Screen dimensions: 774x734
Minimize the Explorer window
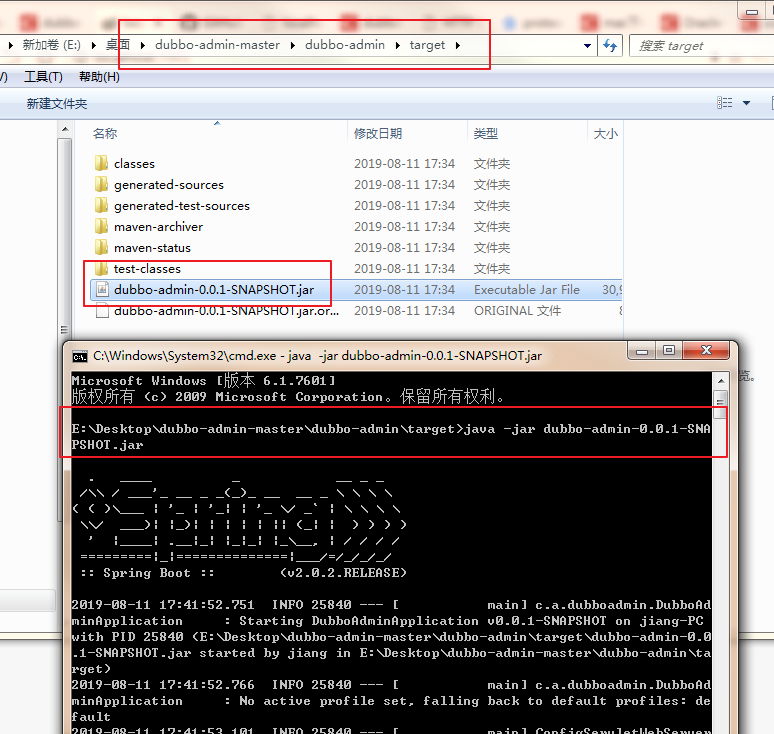pyautogui.click(x=752, y=11)
